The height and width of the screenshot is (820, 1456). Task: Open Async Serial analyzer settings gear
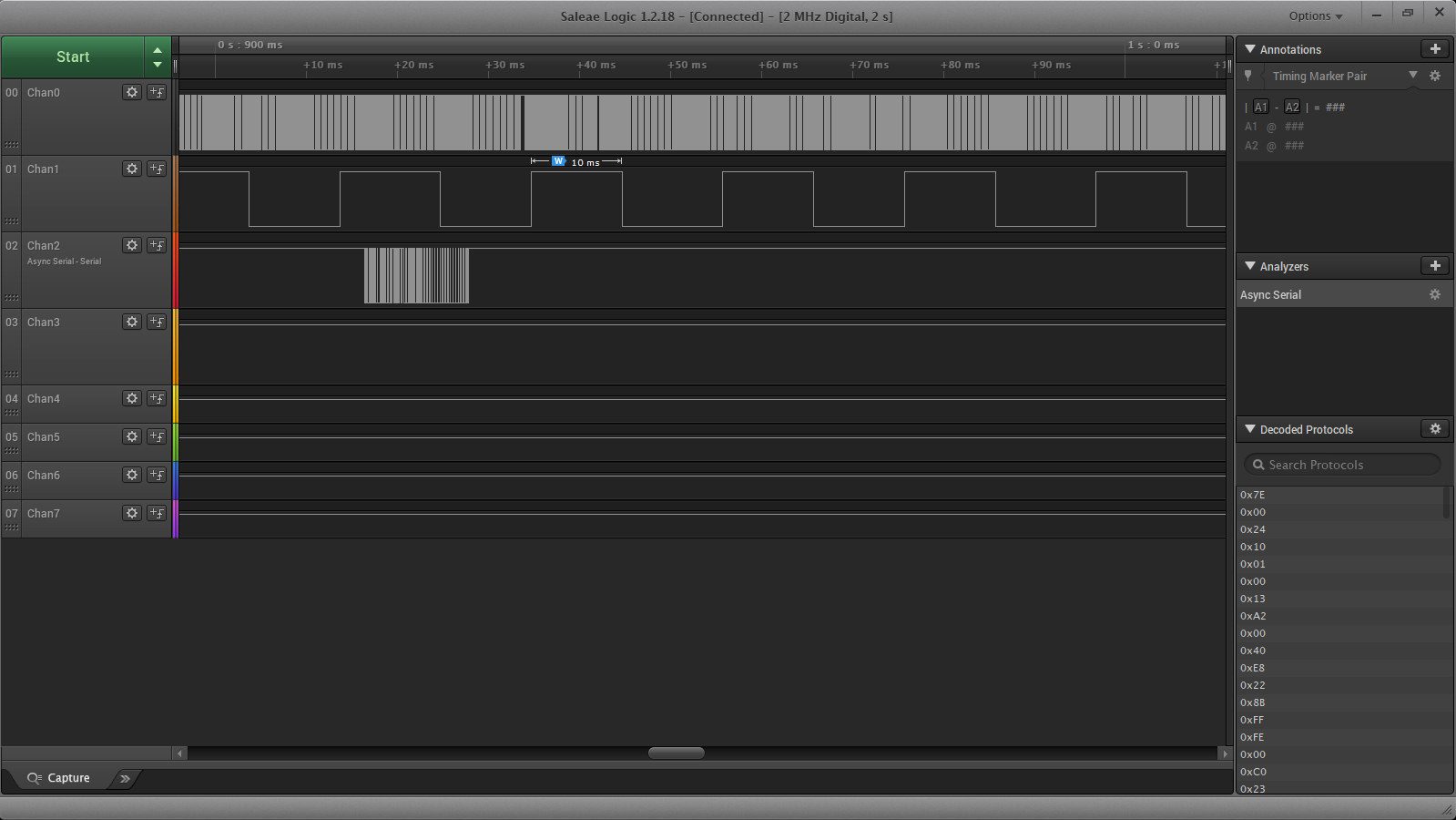pyautogui.click(x=1435, y=294)
